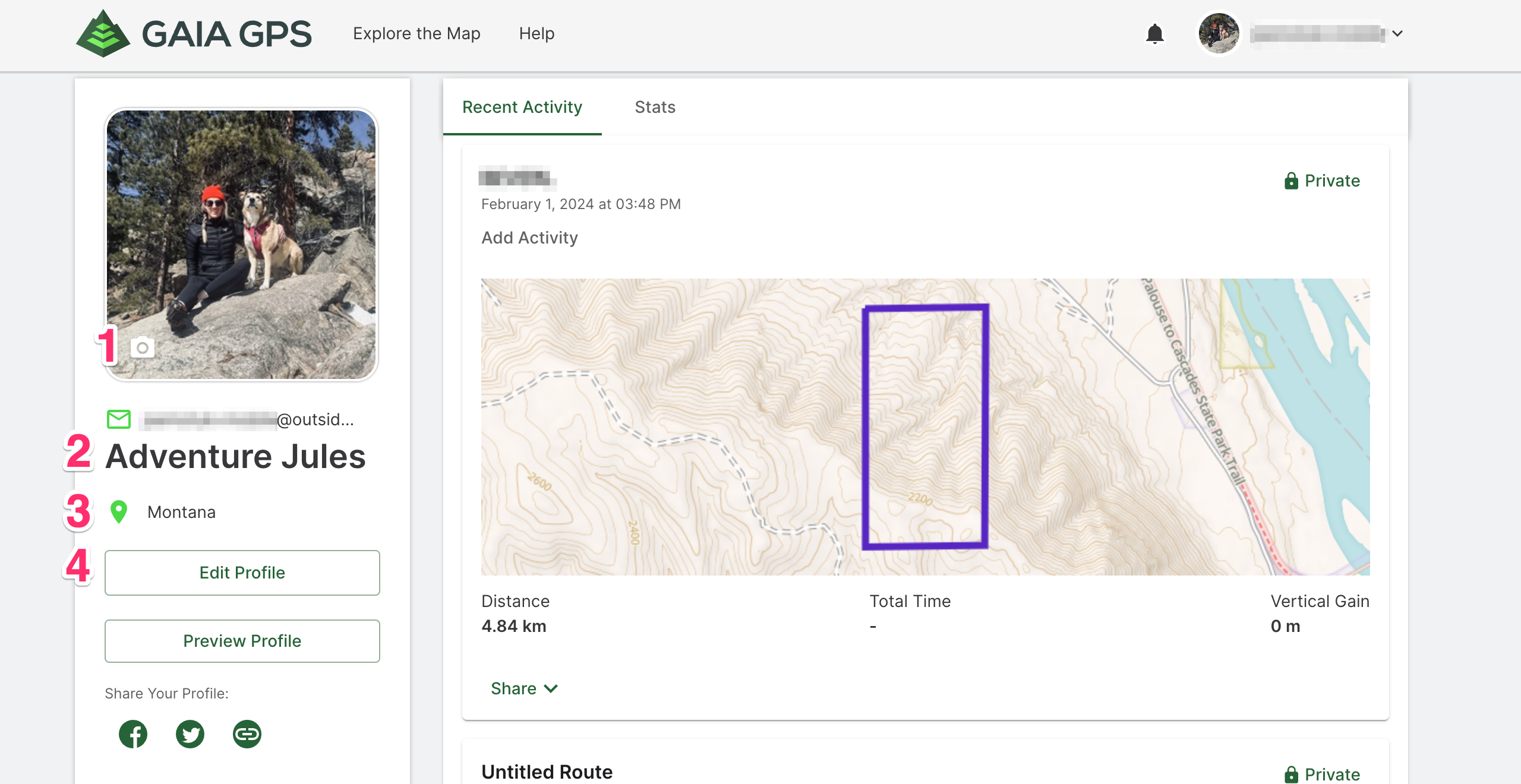Click the camera icon on profile photo
The image size is (1521, 784).
point(143,347)
